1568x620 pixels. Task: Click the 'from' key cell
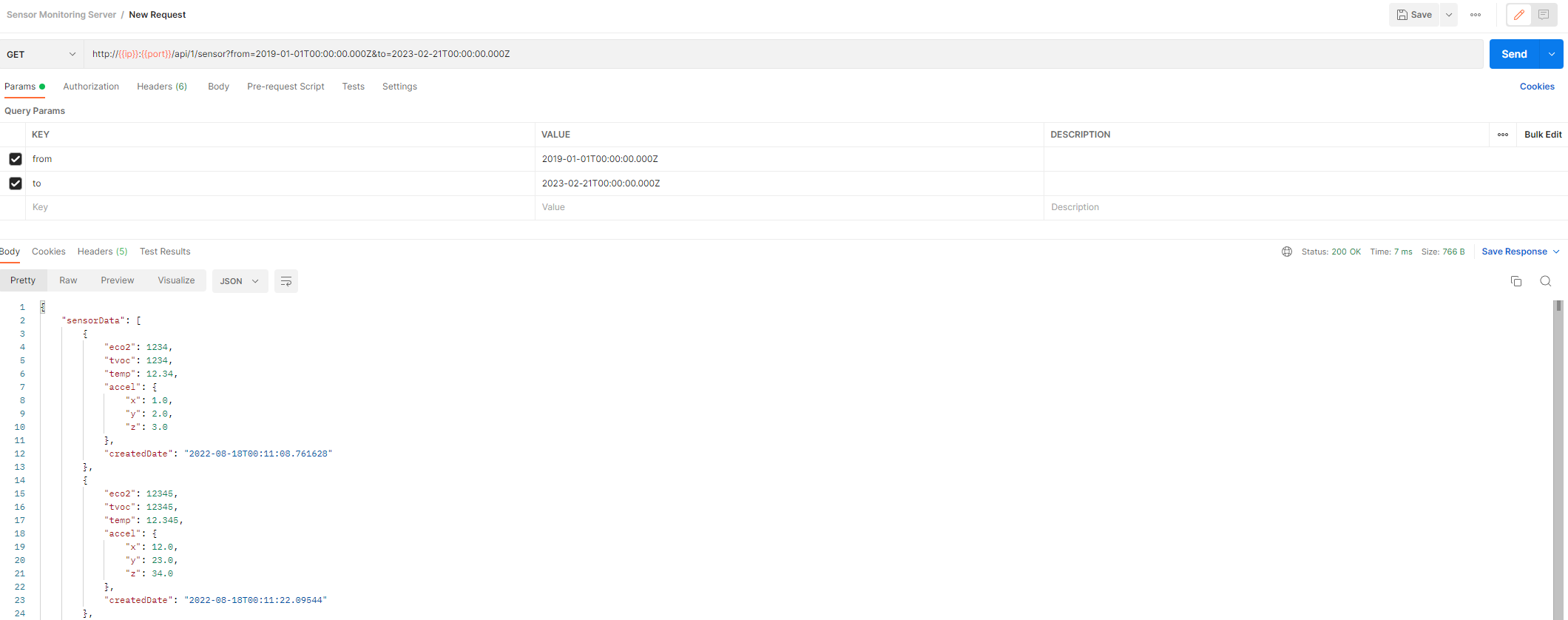tap(280, 159)
